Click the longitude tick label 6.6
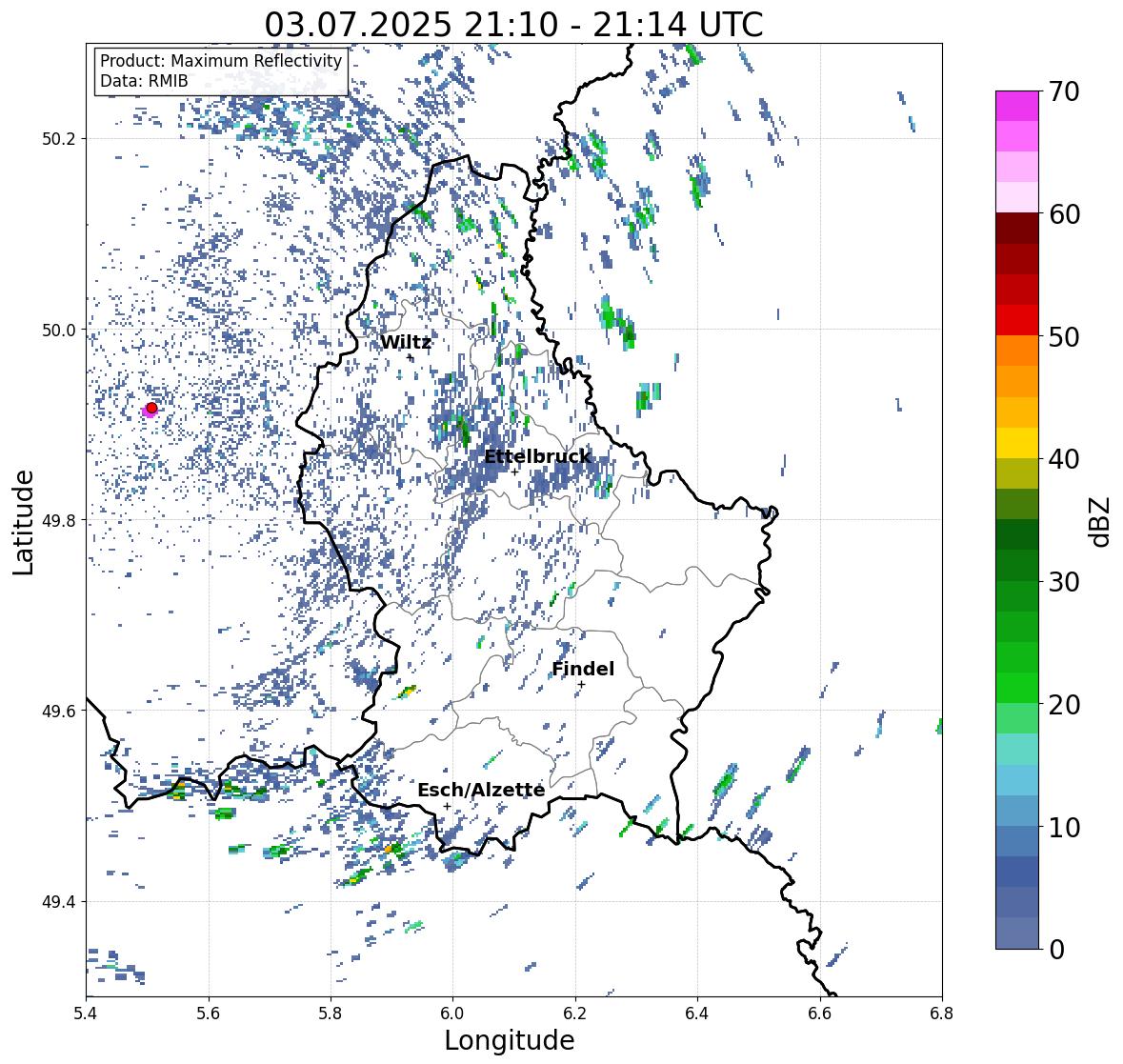 tap(820, 1013)
